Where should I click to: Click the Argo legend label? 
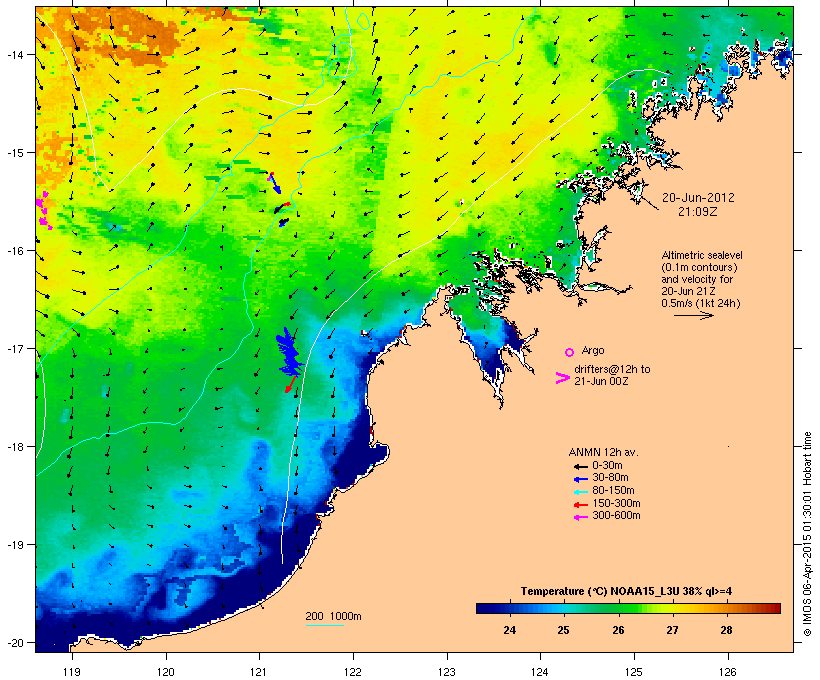[x=593, y=350]
